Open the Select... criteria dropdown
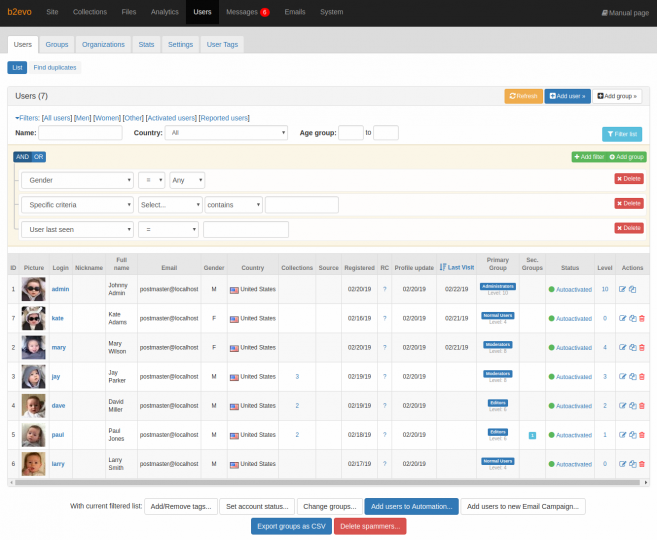Image resolution: width=657 pixels, height=540 pixels. pyautogui.click(x=170, y=205)
